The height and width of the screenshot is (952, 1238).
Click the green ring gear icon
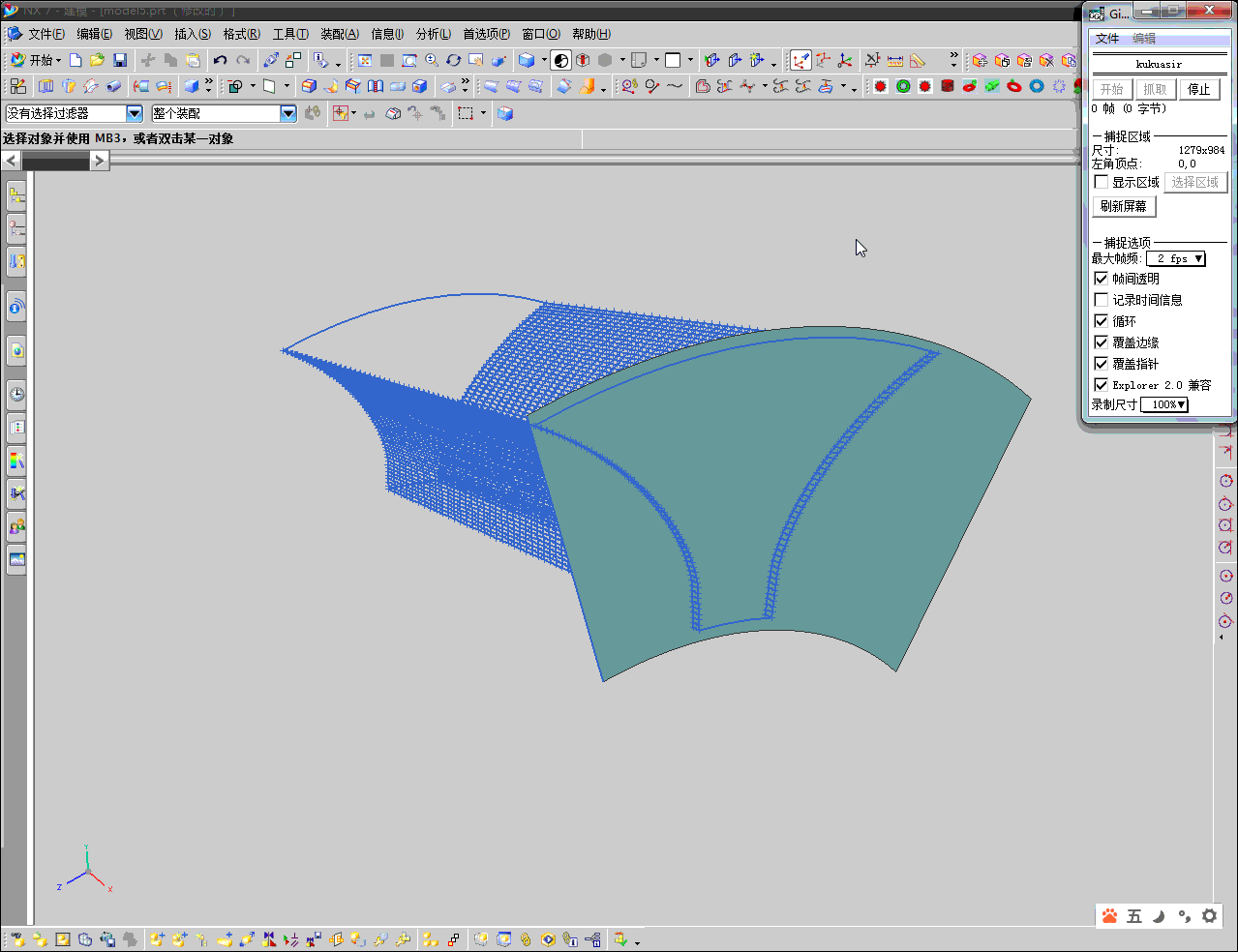coord(903,86)
